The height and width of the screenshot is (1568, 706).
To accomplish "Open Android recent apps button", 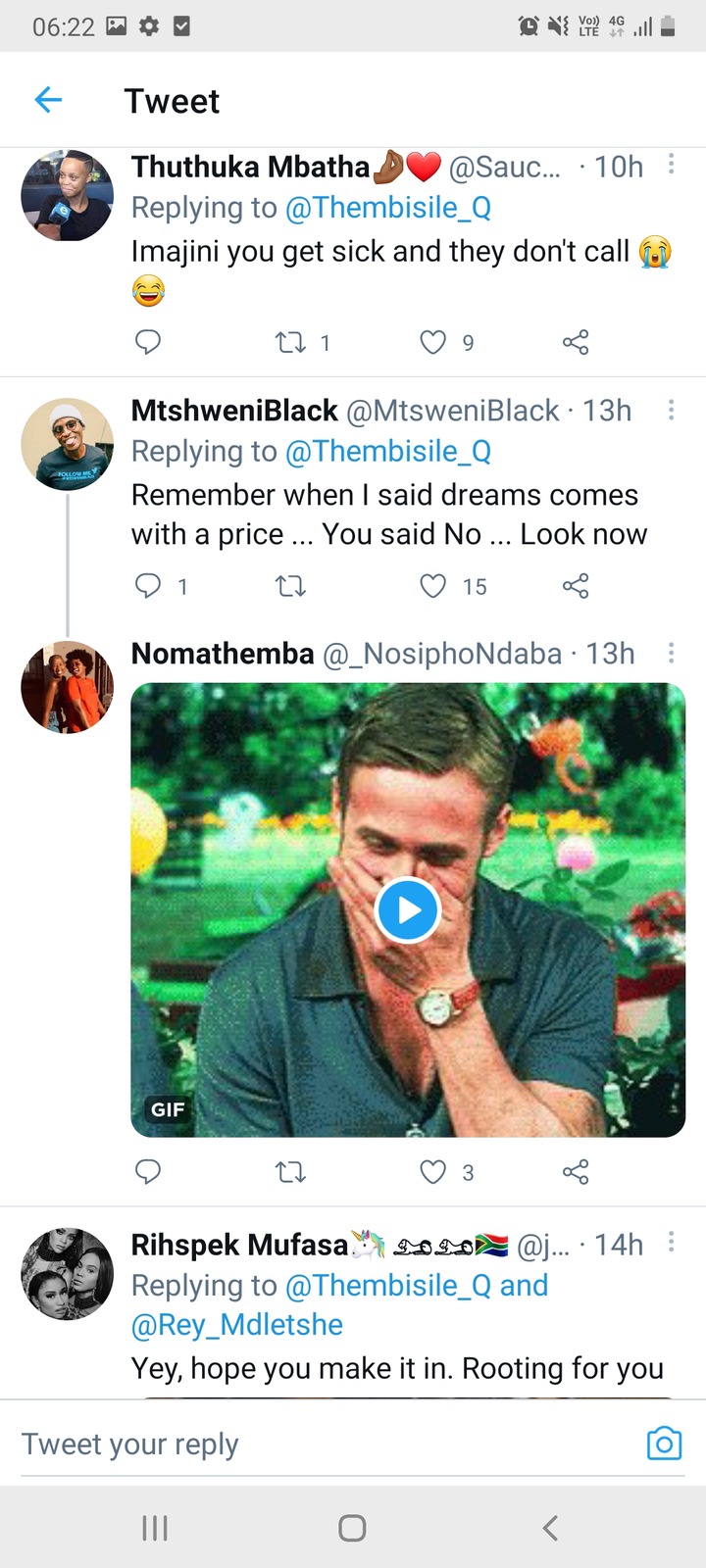I will [x=155, y=1528].
